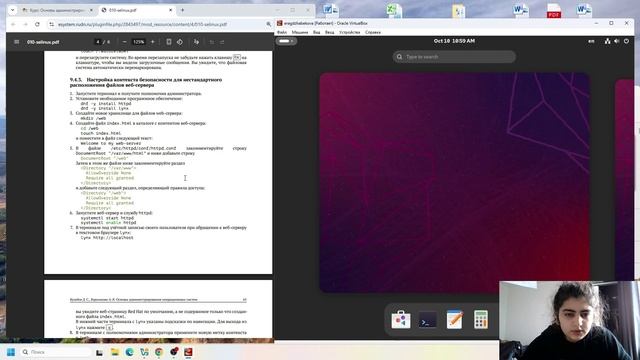Click the PDF page number field
Screen dimensions: 640x360
tap(98, 42)
